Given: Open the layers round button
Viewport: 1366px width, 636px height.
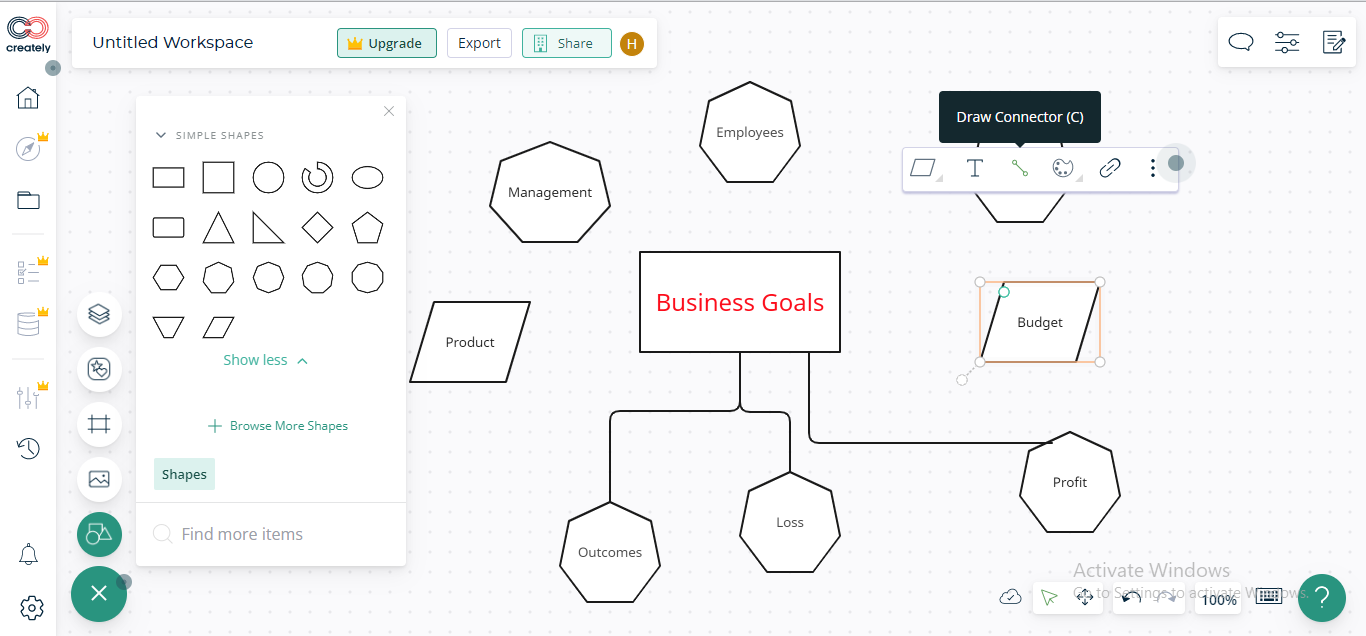Looking at the screenshot, I should tap(99, 314).
